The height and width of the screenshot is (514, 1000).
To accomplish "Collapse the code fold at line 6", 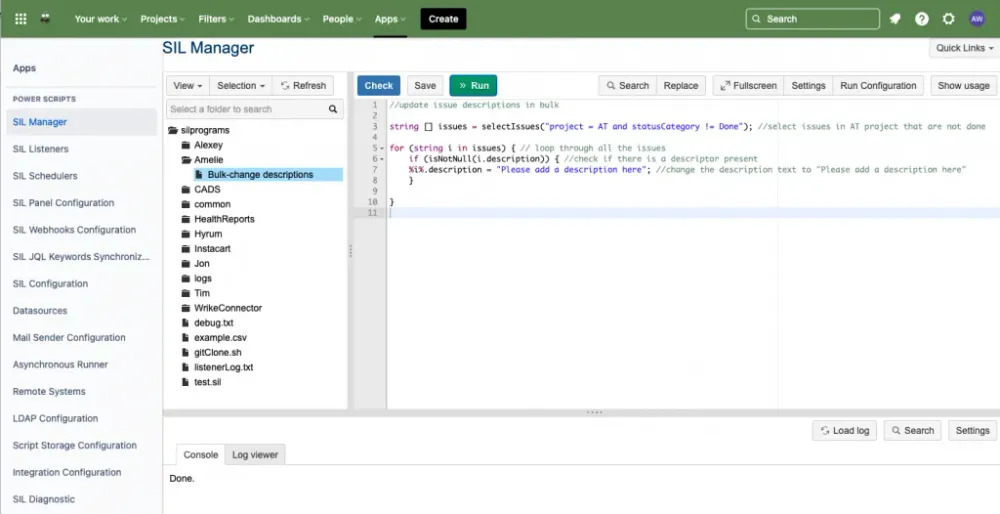I will point(382,159).
